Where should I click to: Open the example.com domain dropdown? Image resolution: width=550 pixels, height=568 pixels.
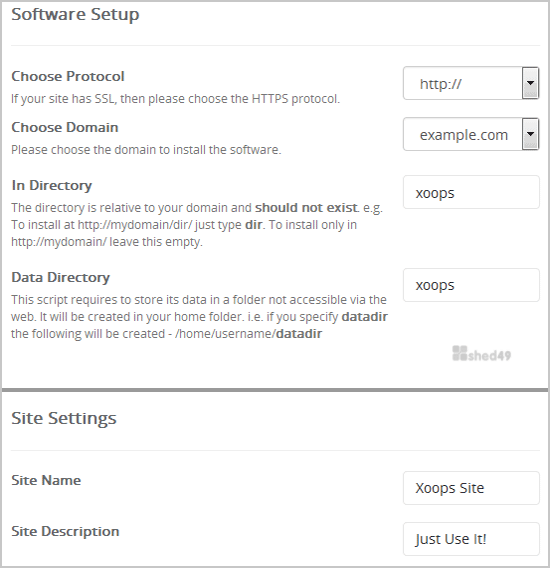471,134
